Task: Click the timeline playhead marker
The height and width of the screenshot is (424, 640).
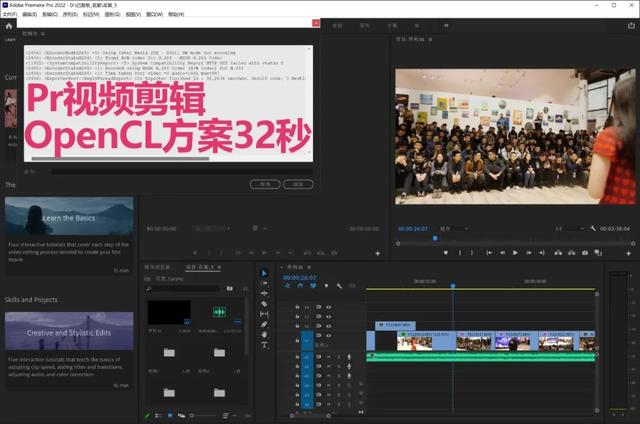Action: [453, 286]
